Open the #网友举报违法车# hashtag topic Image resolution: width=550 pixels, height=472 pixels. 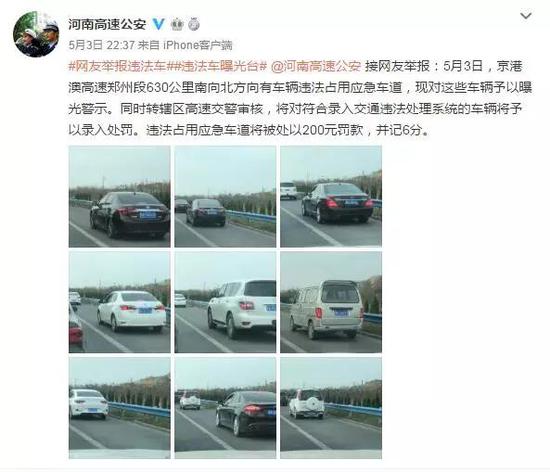(x=117, y=66)
